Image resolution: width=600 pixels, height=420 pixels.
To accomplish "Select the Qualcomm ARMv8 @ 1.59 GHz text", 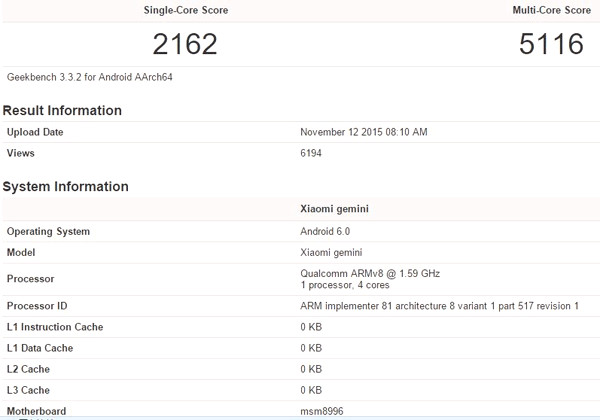I will click(x=369, y=273).
